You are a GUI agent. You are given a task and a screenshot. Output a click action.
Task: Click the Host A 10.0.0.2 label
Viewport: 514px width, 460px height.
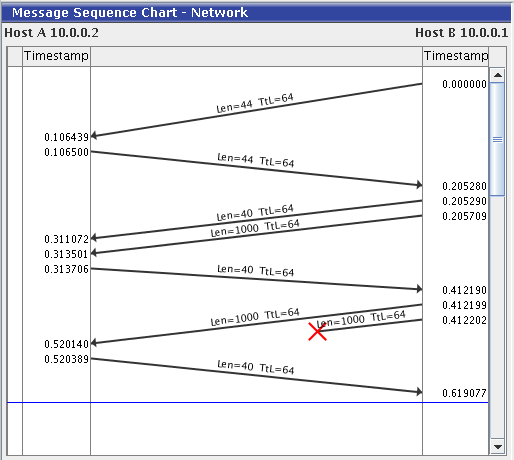click(51, 33)
